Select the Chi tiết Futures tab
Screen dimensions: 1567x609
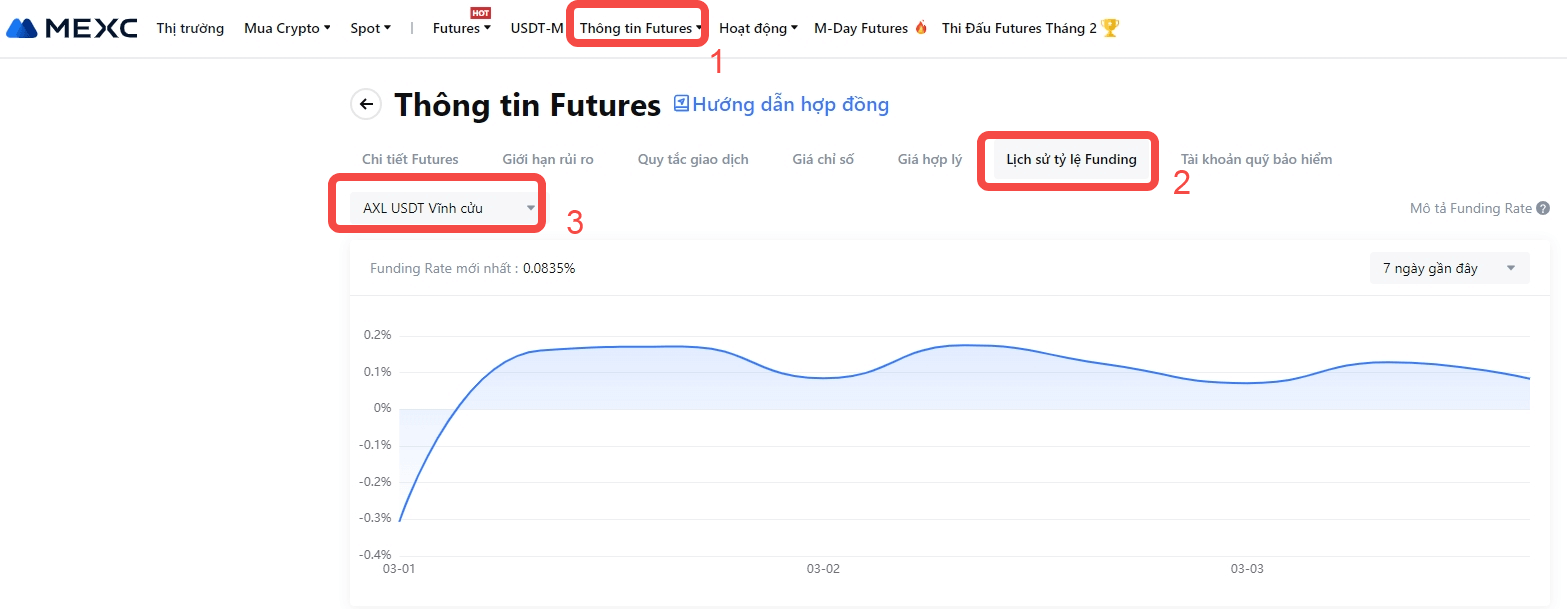pos(410,159)
